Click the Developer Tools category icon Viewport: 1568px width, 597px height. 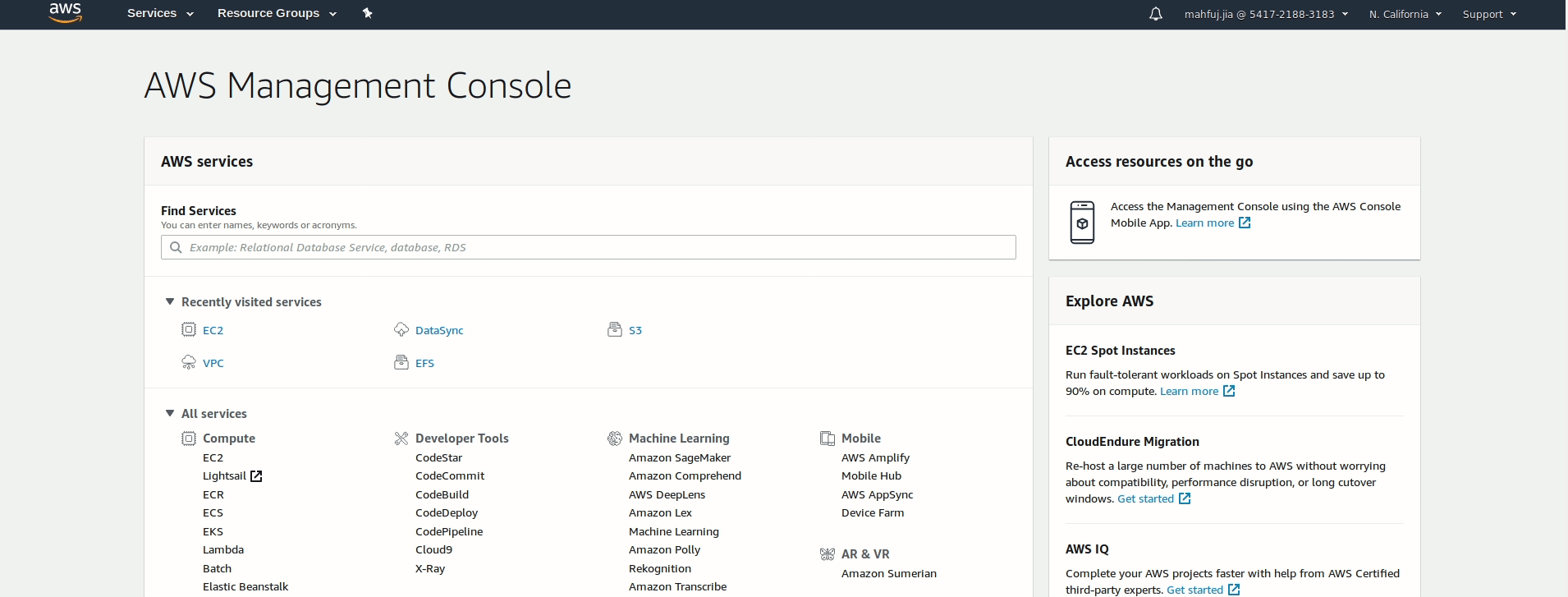coord(401,439)
